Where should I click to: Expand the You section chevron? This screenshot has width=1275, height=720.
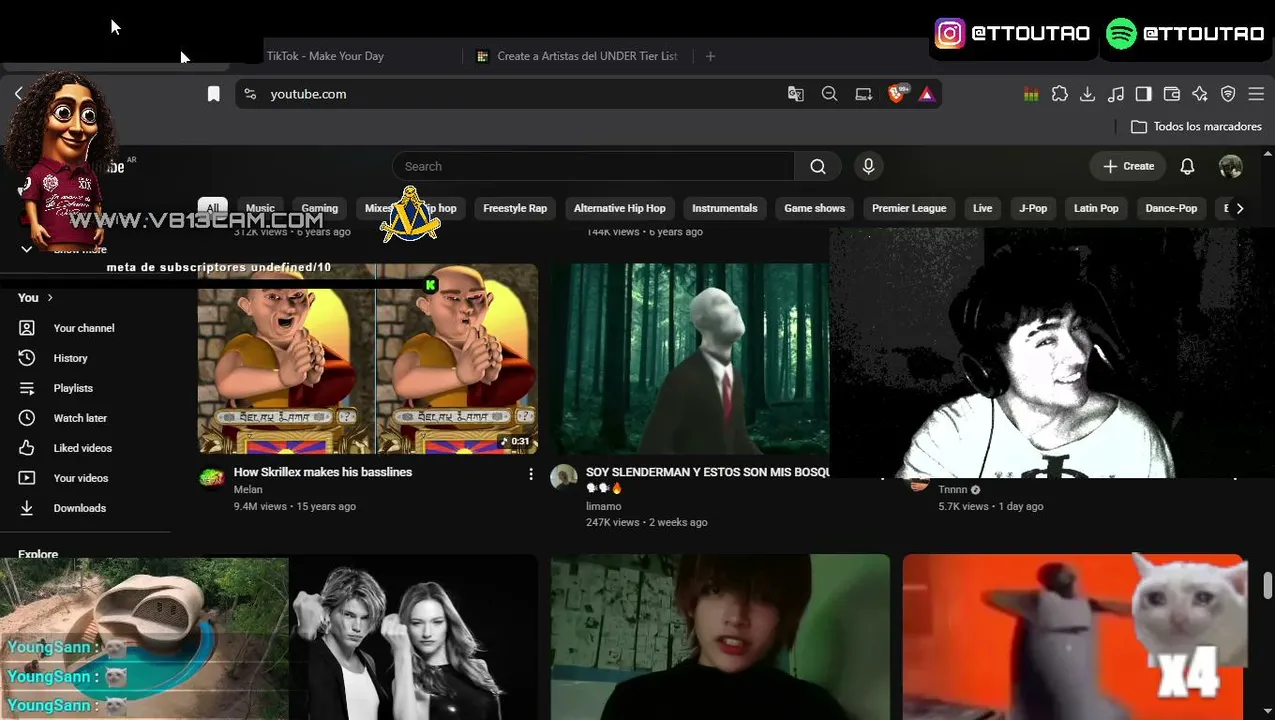point(50,298)
